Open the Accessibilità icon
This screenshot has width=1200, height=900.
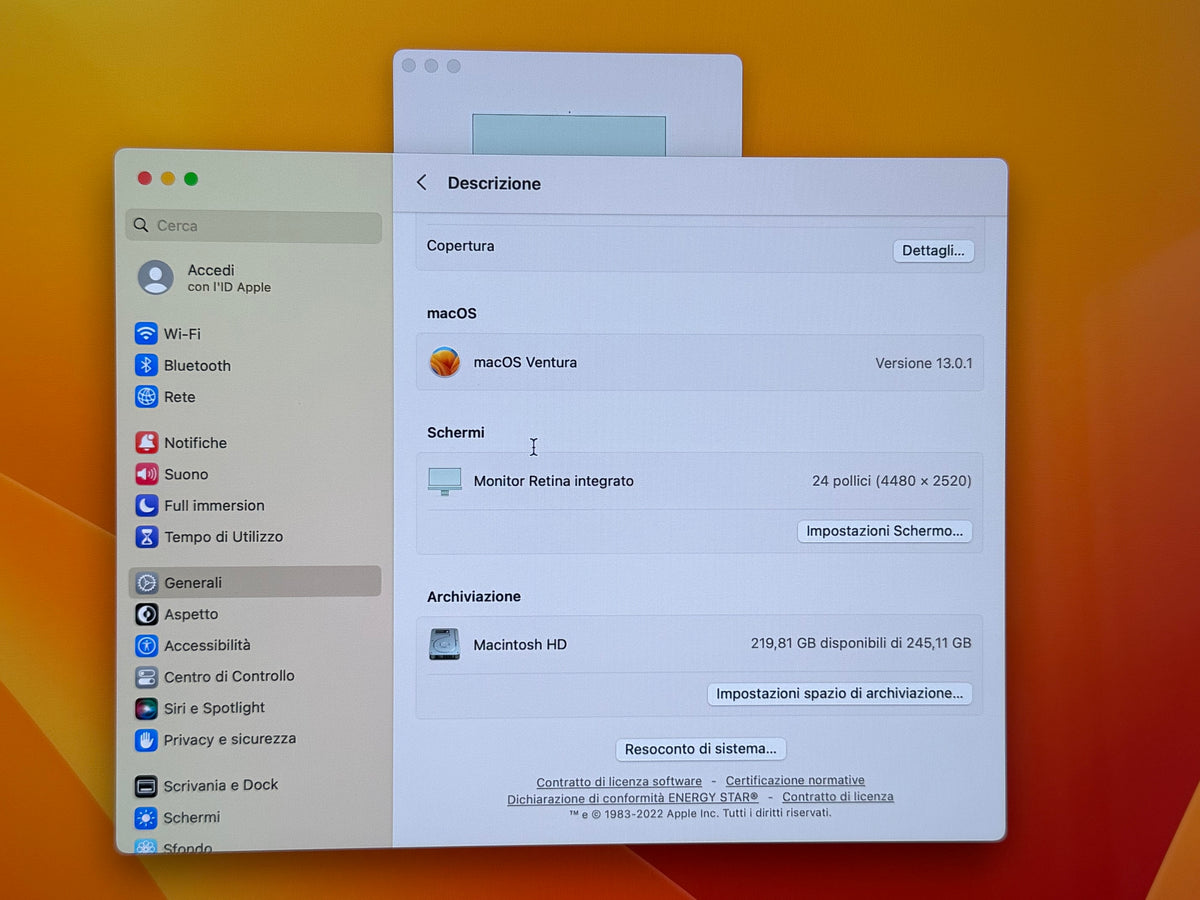(147, 645)
